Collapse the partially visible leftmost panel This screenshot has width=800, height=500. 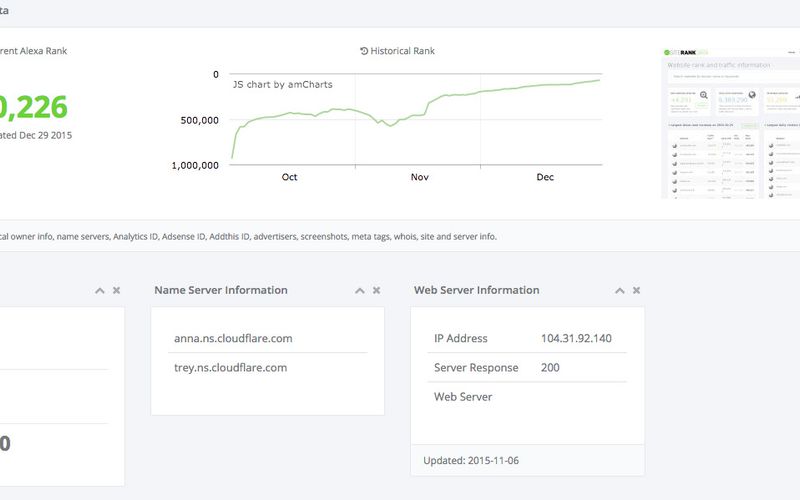point(100,290)
